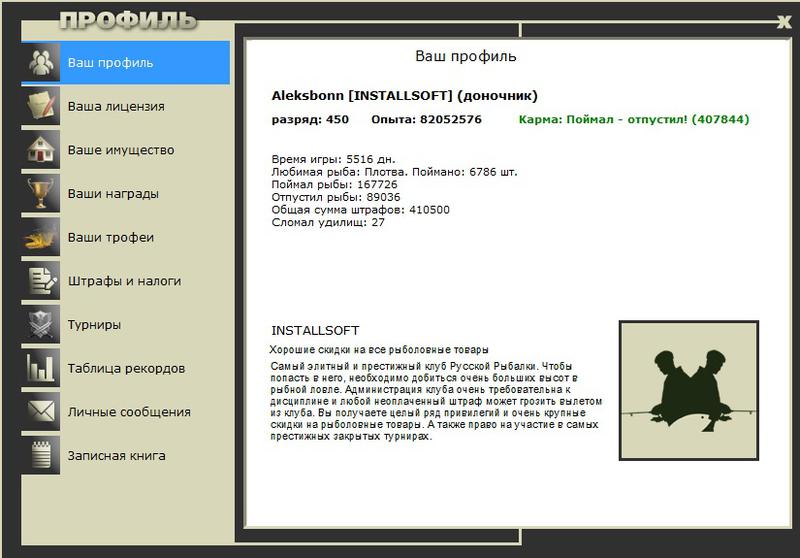Open Ваши награды

[126, 193]
